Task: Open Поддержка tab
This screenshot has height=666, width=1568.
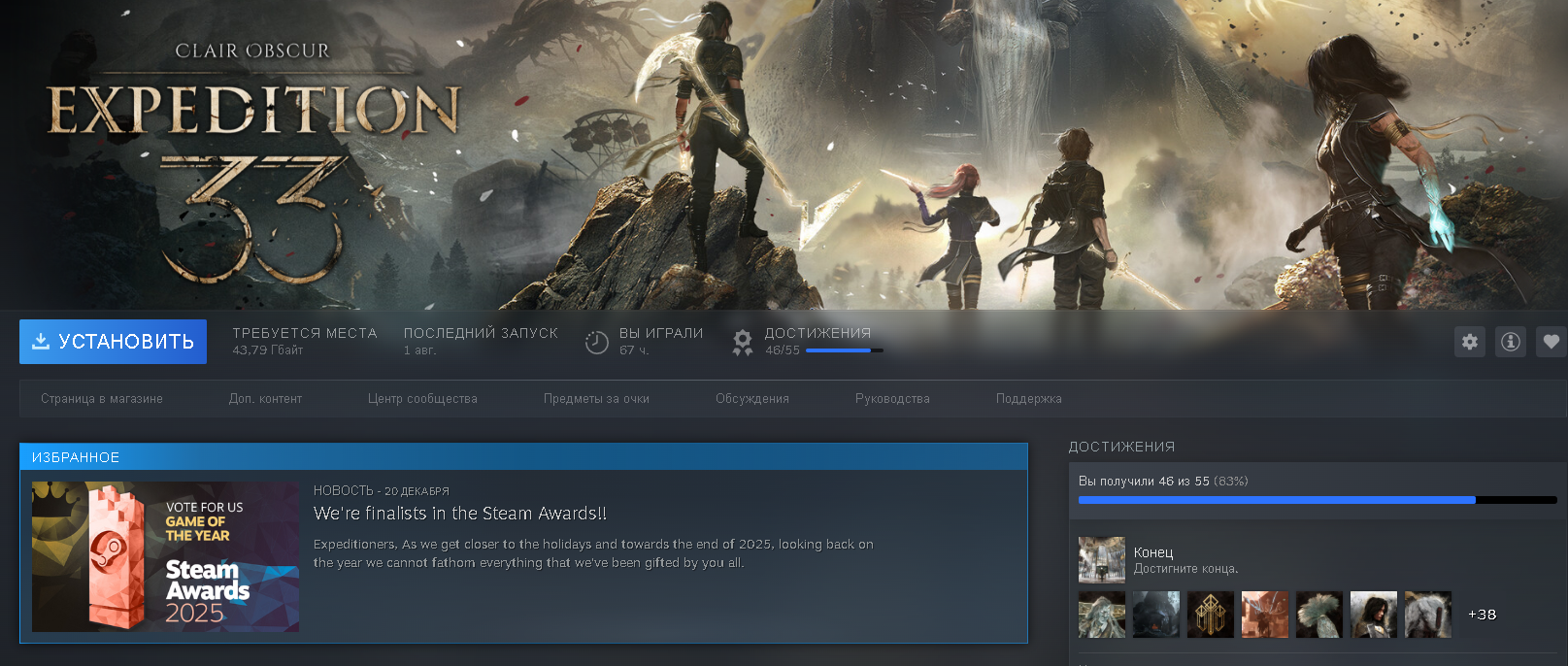Action: pyautogui.click(x=1029, y=399)
